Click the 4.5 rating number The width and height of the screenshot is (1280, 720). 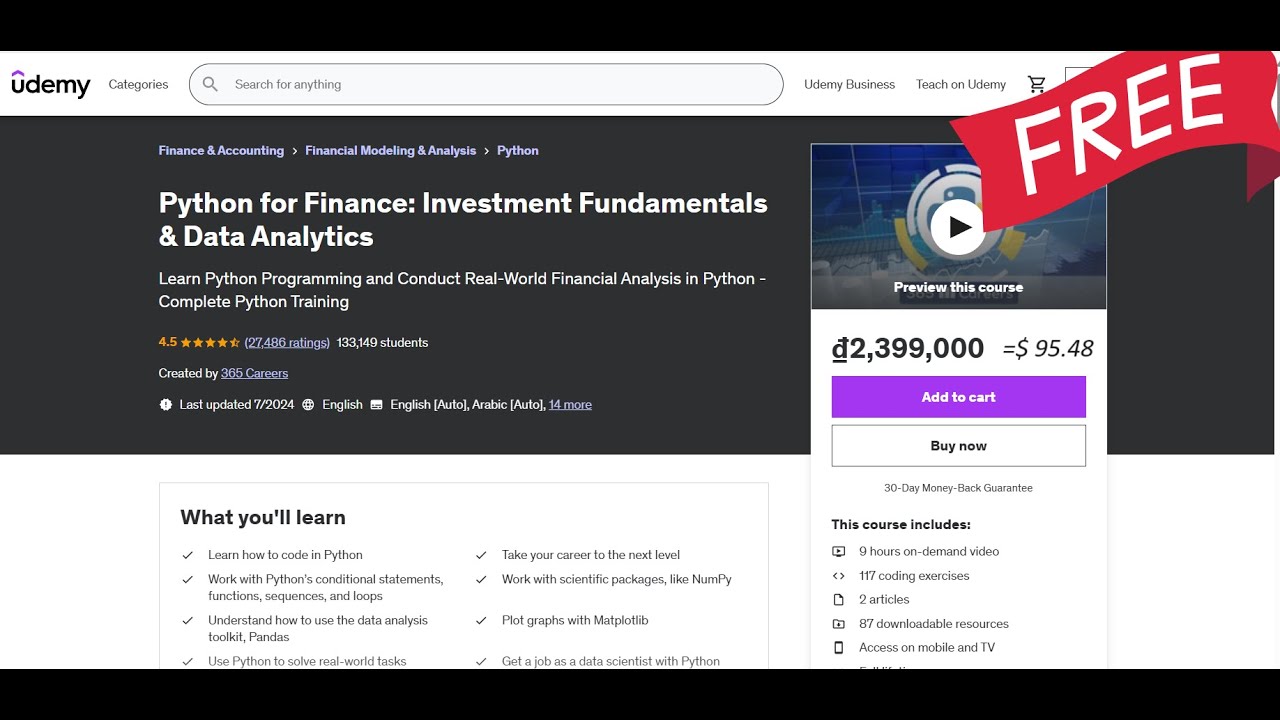click(167, 342)
